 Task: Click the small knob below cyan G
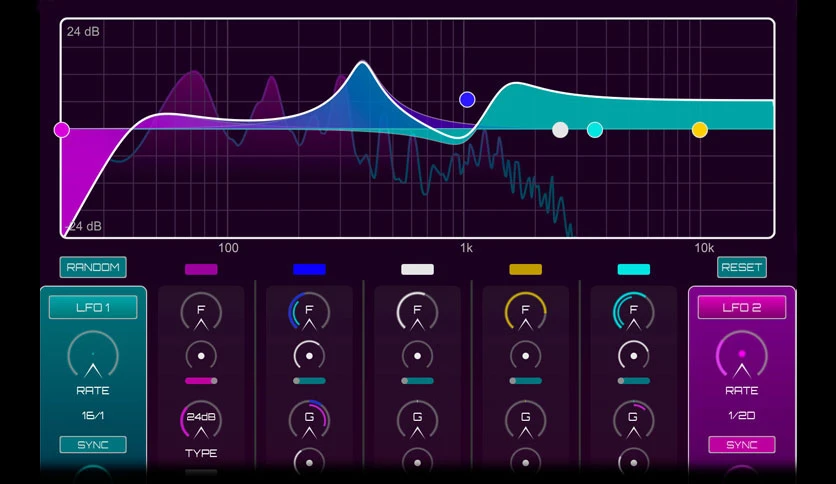pos(633,463)
